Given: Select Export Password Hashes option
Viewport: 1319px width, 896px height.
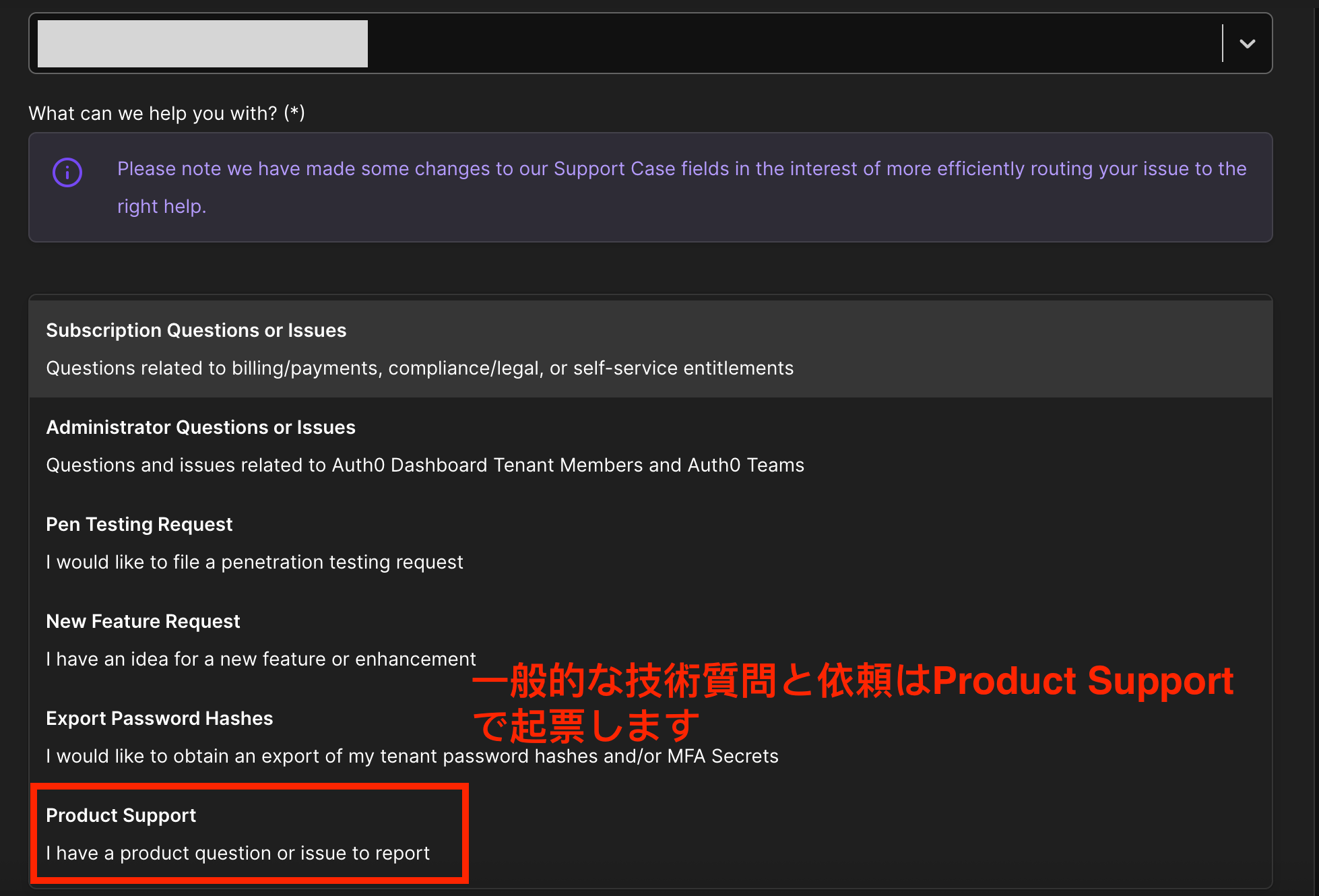Looking at the screenshot, I should [159, 718].
